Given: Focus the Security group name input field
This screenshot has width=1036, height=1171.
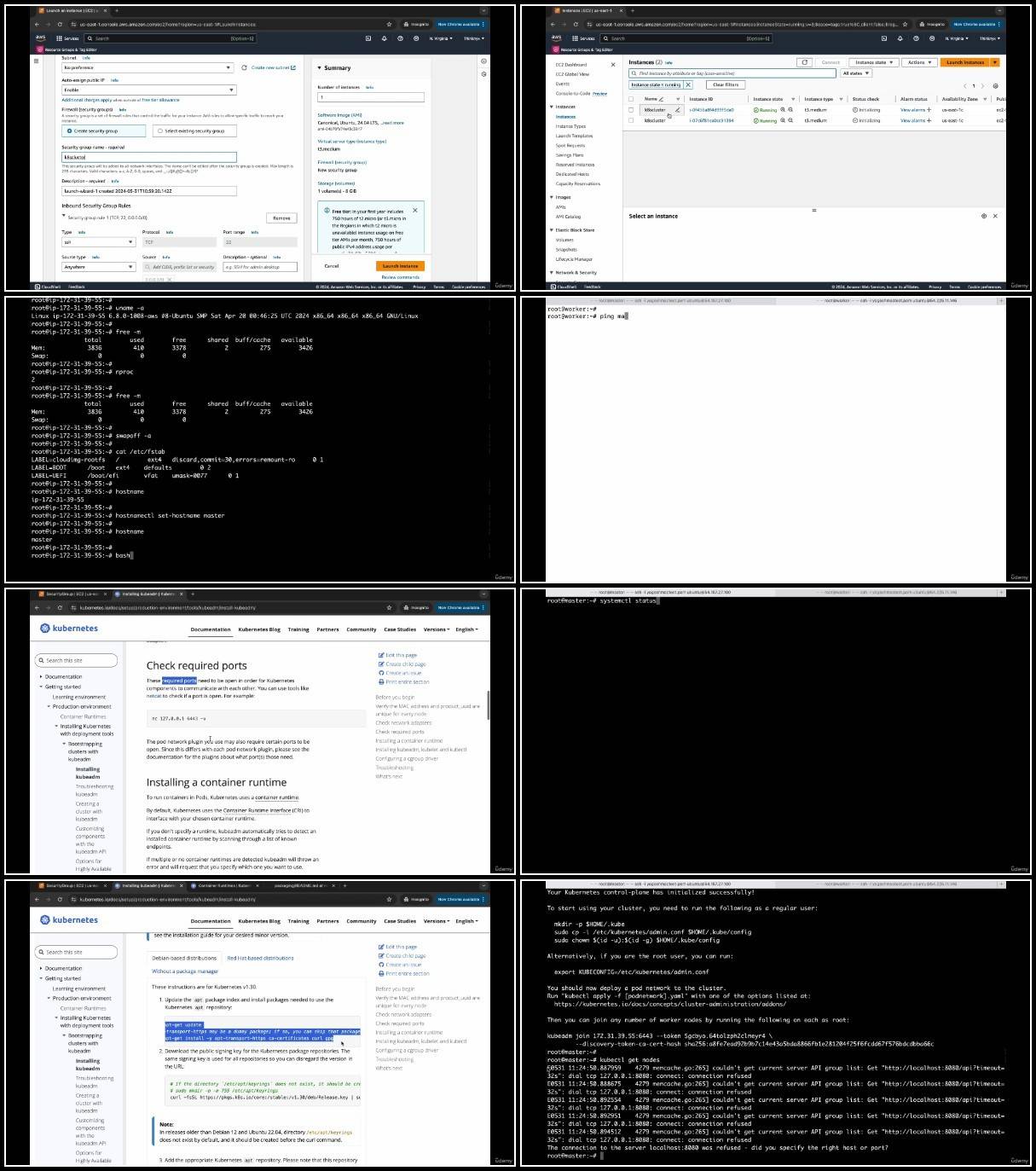Looking at the screenshot, I should click(148, 157).
